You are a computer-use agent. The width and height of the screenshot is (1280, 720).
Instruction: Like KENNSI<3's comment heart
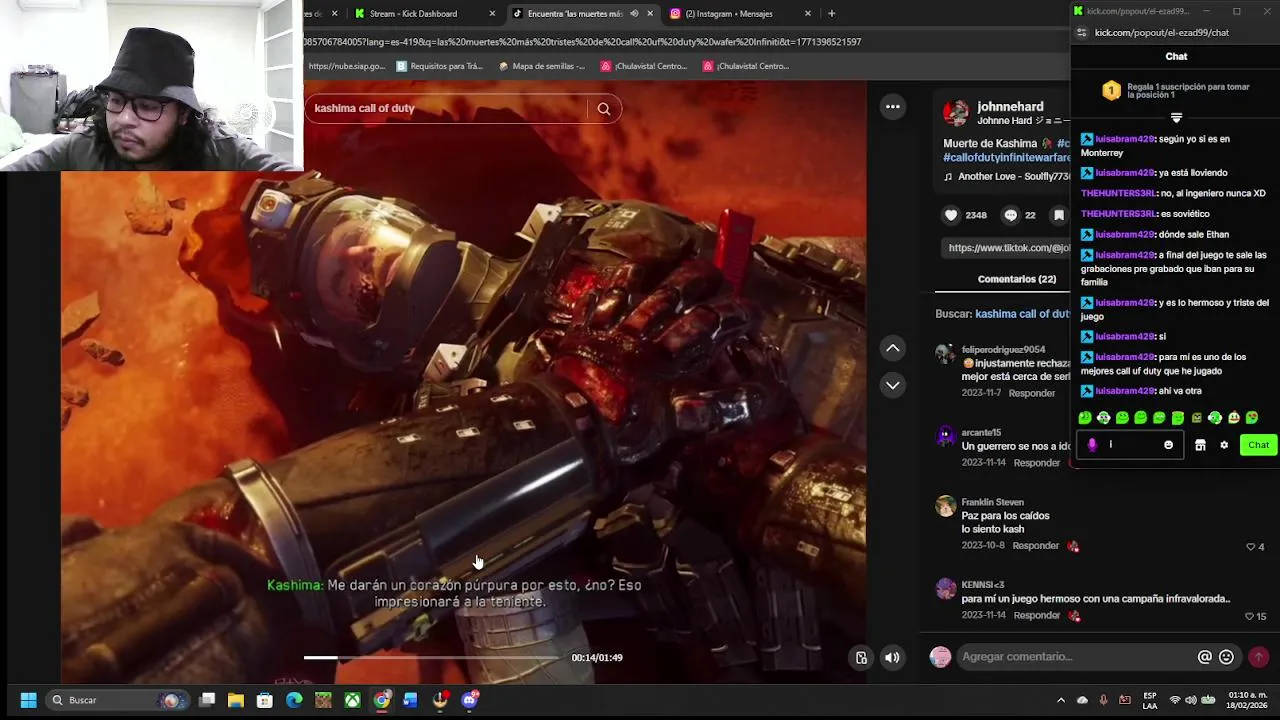(x=1250, y=616)
